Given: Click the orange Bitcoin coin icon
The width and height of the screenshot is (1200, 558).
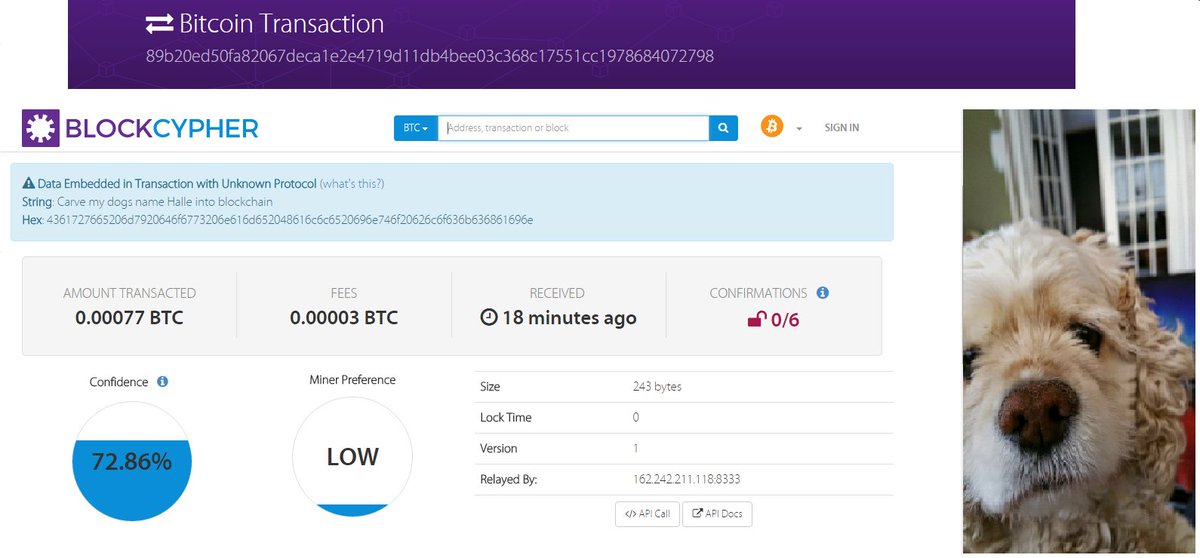Looking at the screenshot, I should click(x=771, y=127).
